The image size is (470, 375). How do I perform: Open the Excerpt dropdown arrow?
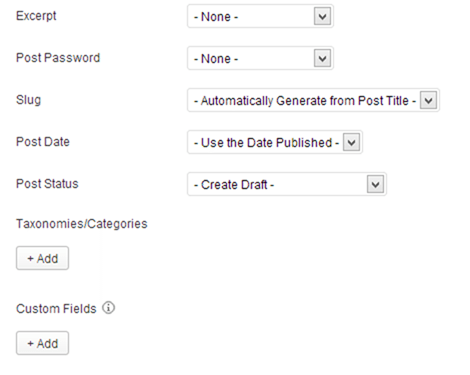[x=322, y=16]
